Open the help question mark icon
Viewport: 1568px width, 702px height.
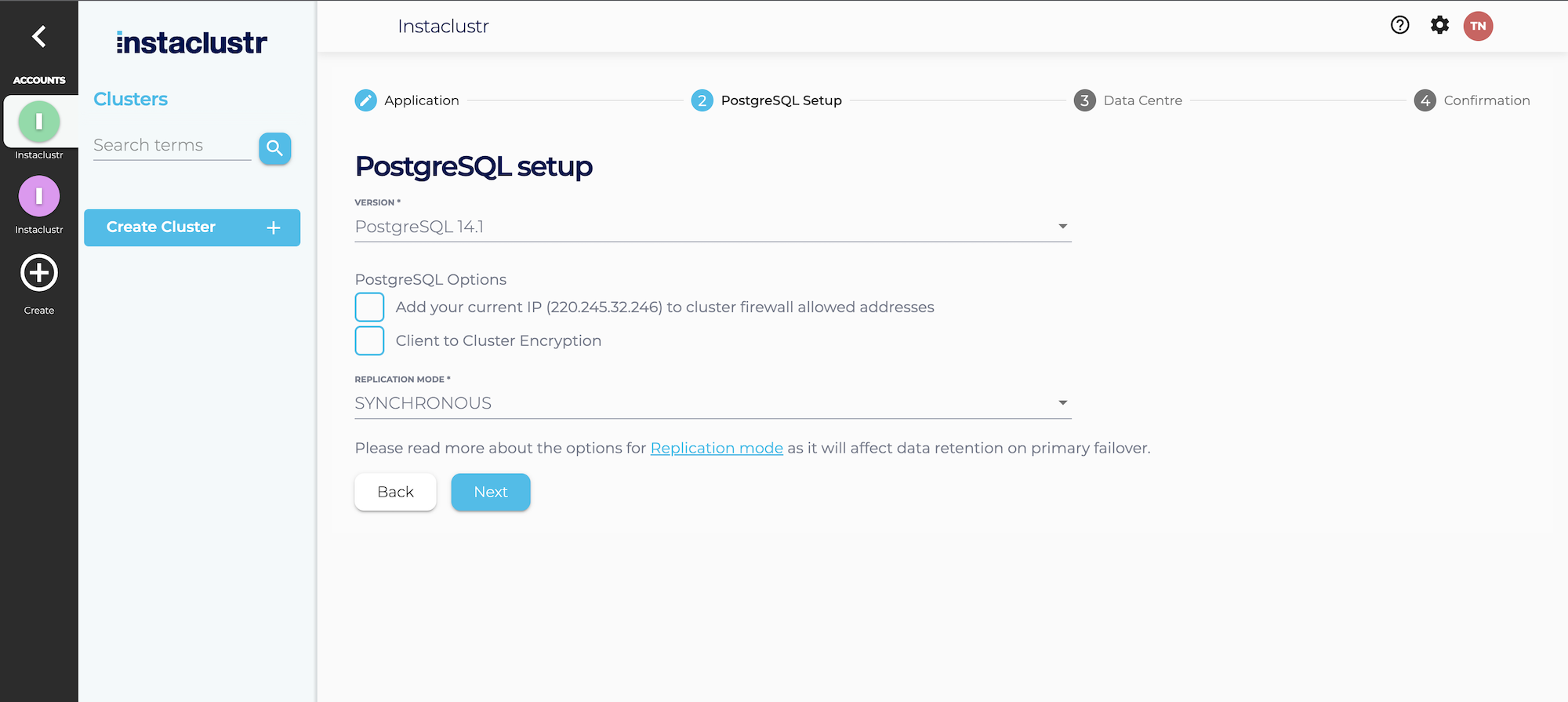pyautogui.click(x=1400, y=25)
